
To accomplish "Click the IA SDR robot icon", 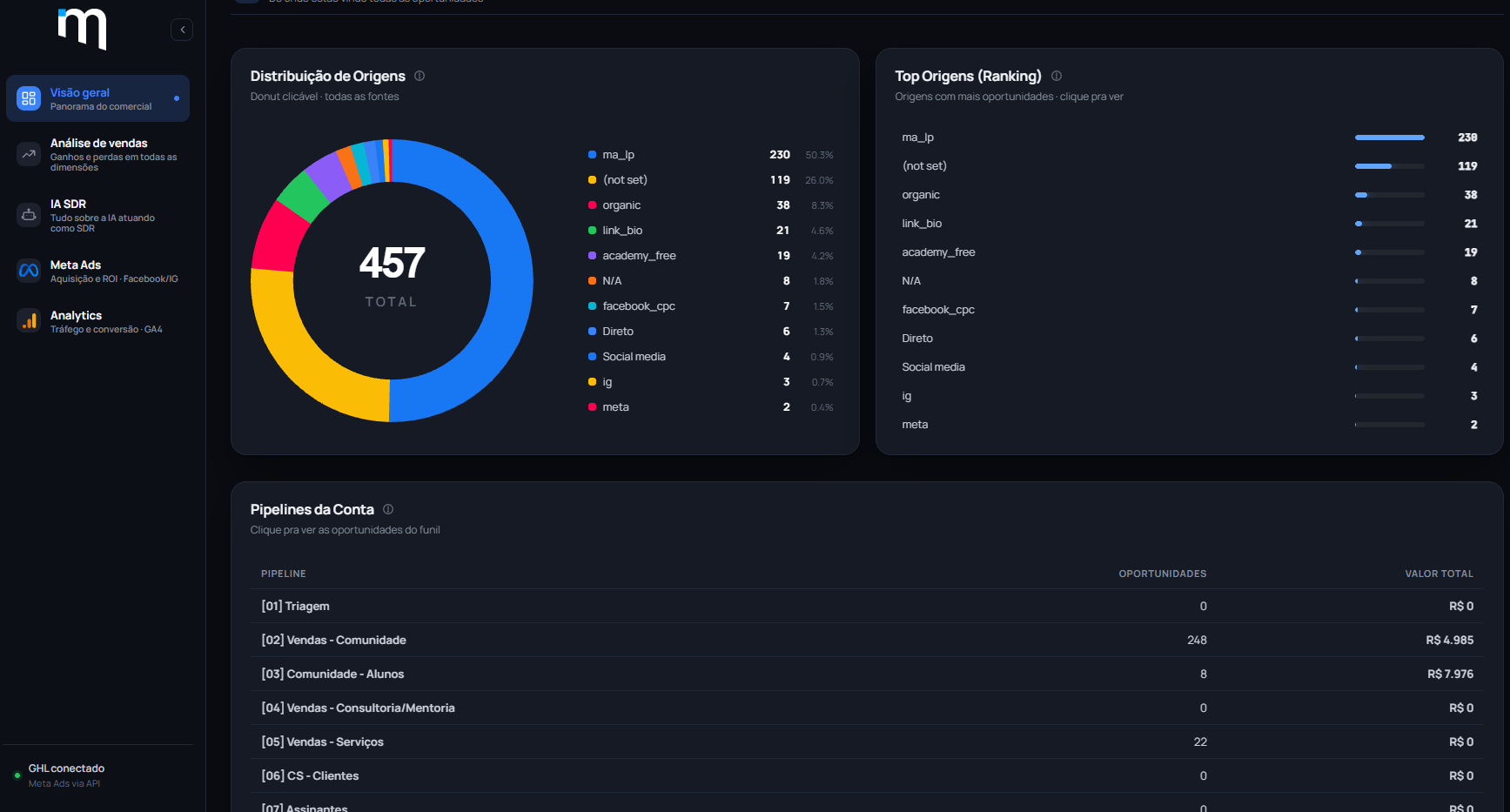I will coord(29,215).
